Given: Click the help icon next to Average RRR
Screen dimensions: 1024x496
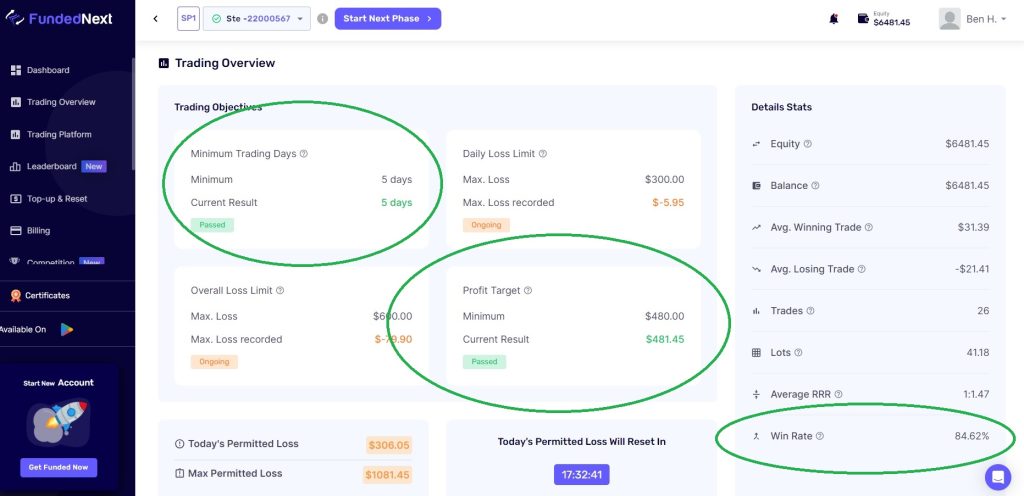Looking at the screenshot, I should [838, 394].
